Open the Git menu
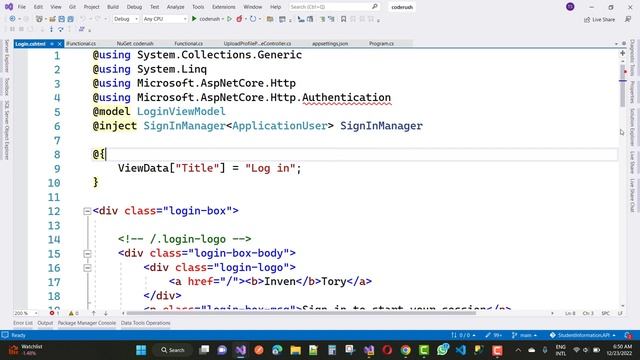640x360 pixels. [72, 7]
